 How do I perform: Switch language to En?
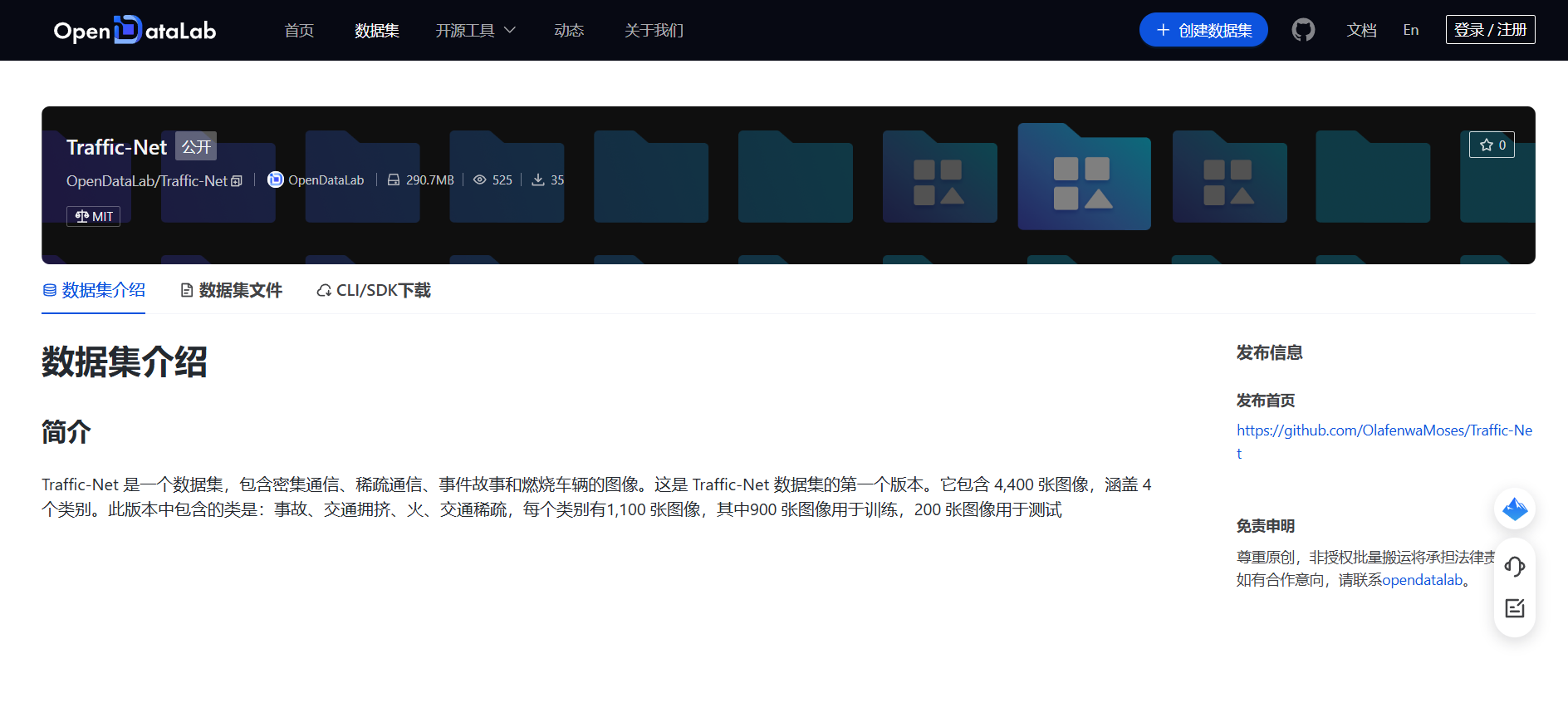pos(1411,30)
